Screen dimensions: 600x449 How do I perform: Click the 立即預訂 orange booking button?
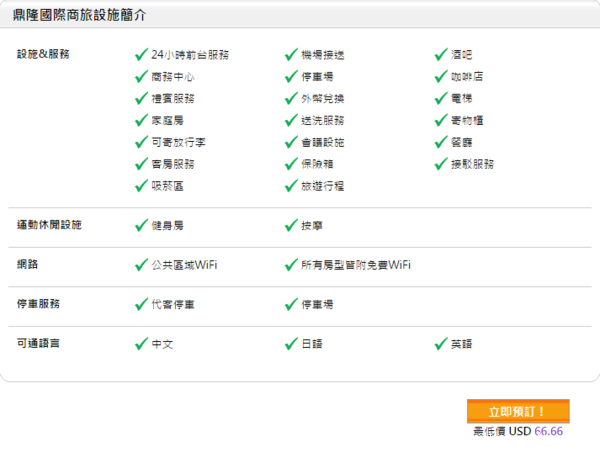click(x=518, y=411)
